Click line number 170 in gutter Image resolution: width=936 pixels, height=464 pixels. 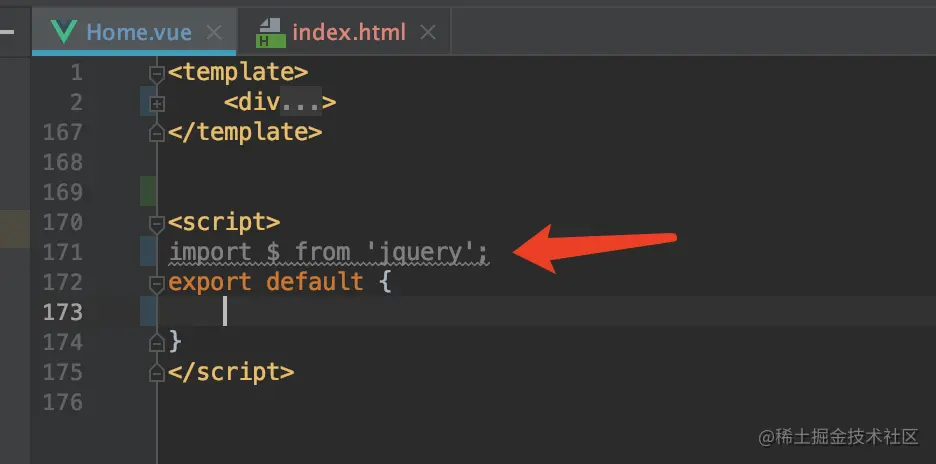click(x=63, y=222)
